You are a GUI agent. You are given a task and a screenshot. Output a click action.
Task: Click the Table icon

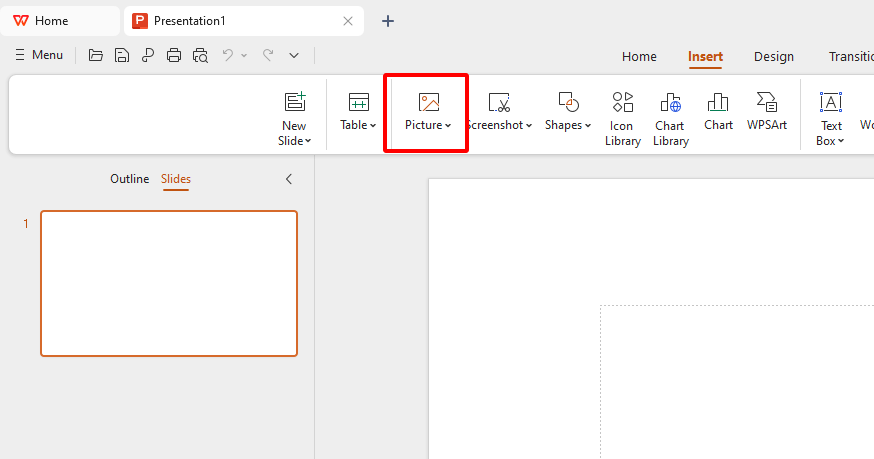point(358,103)
